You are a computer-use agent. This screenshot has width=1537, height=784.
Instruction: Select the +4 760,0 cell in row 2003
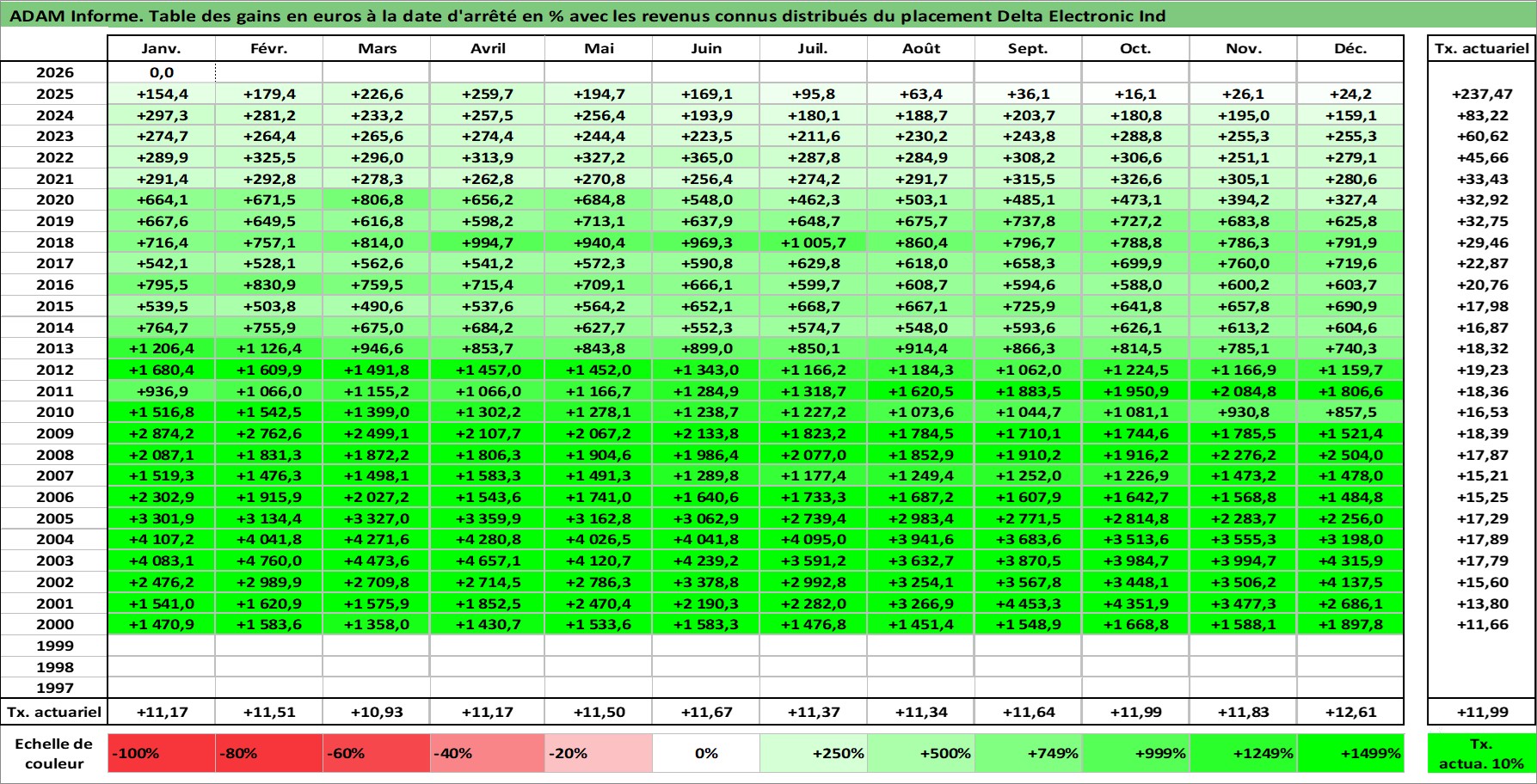pos(269,560)
